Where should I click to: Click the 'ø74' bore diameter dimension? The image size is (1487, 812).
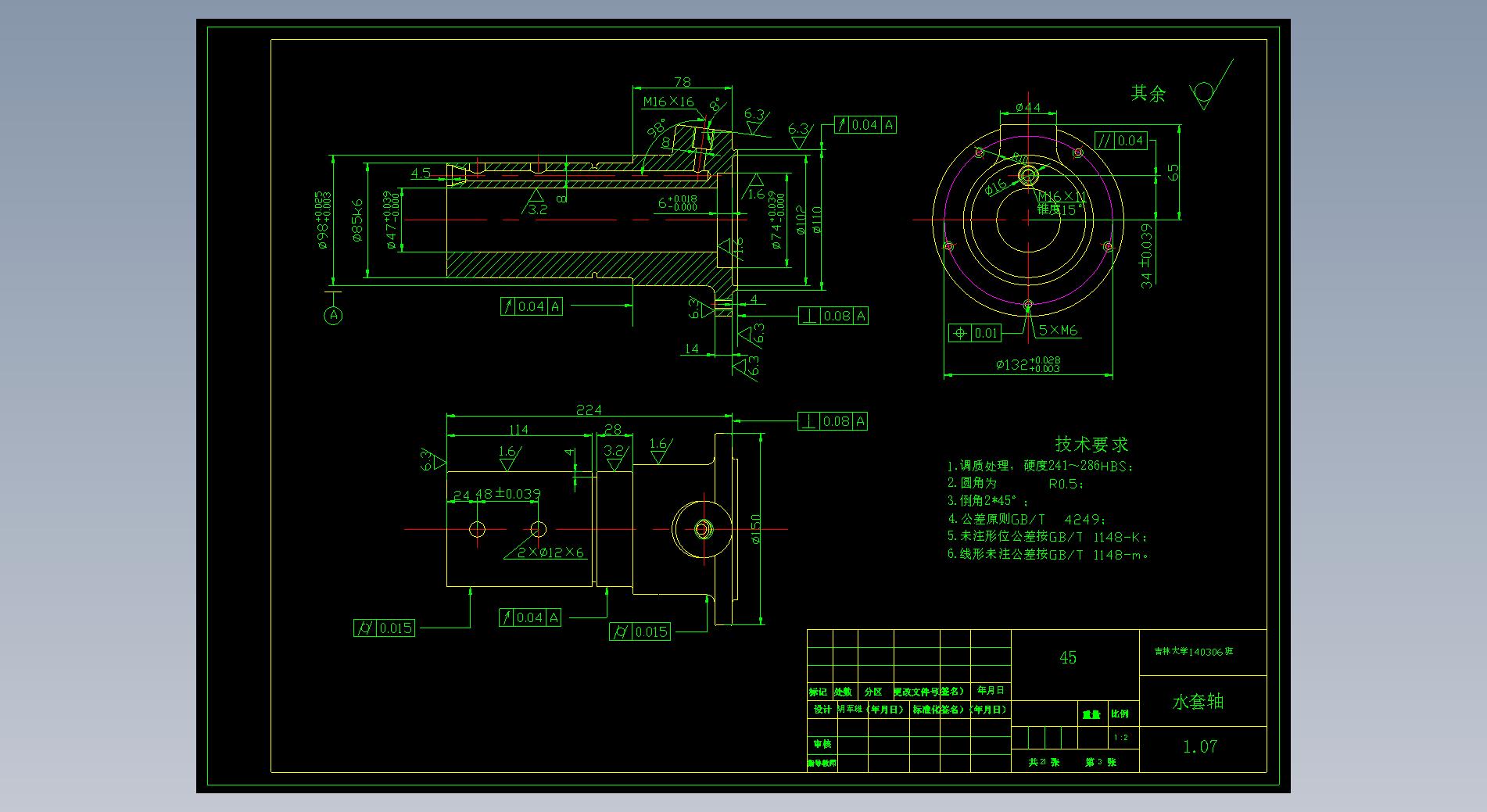pyautogui.click(x=775, y=220)
